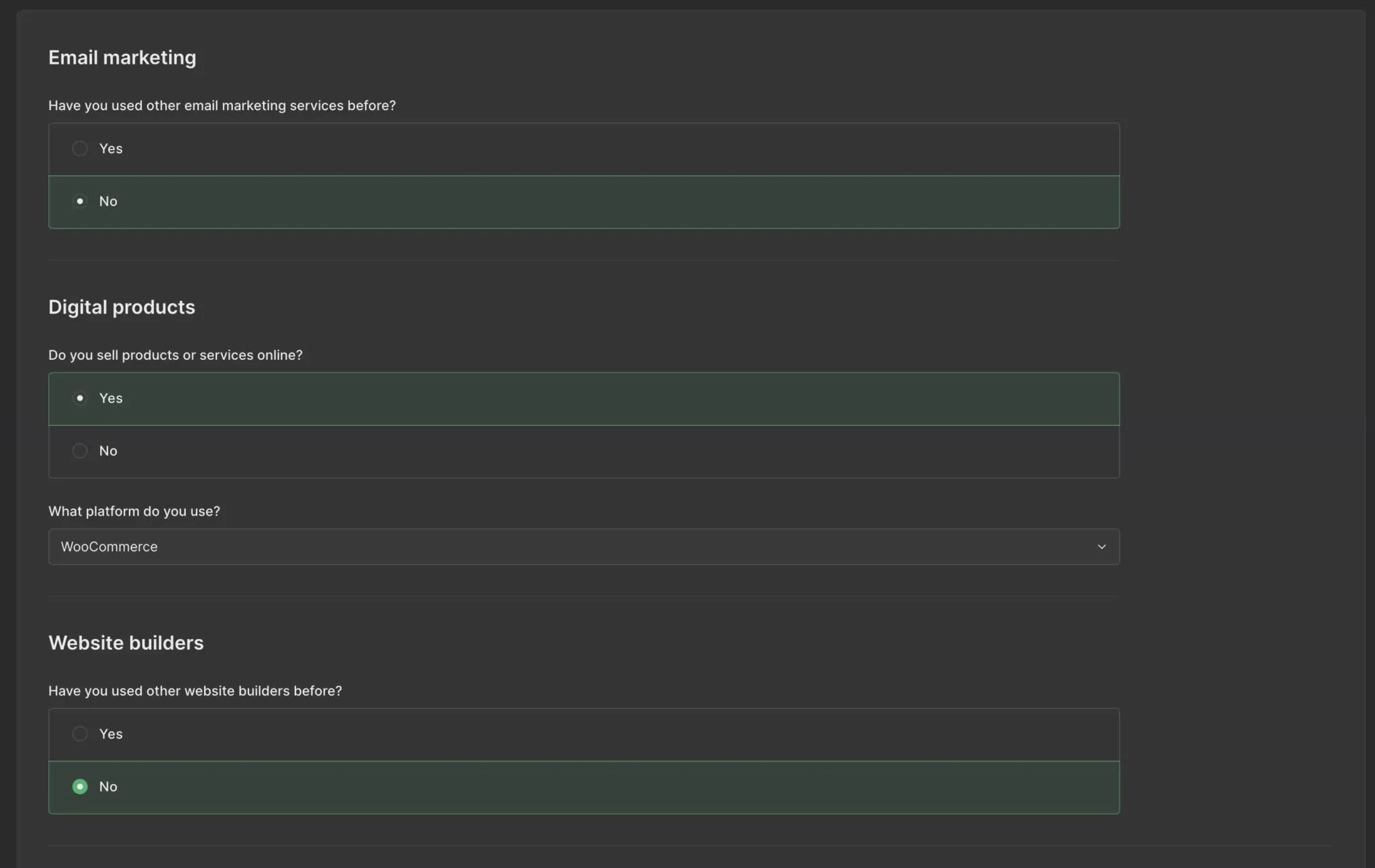Image resolution: width=1375 pixels, height=868 pixels.
Task: Click the 'Yes' label text in Email marketing
Action: tap(111, 148)
